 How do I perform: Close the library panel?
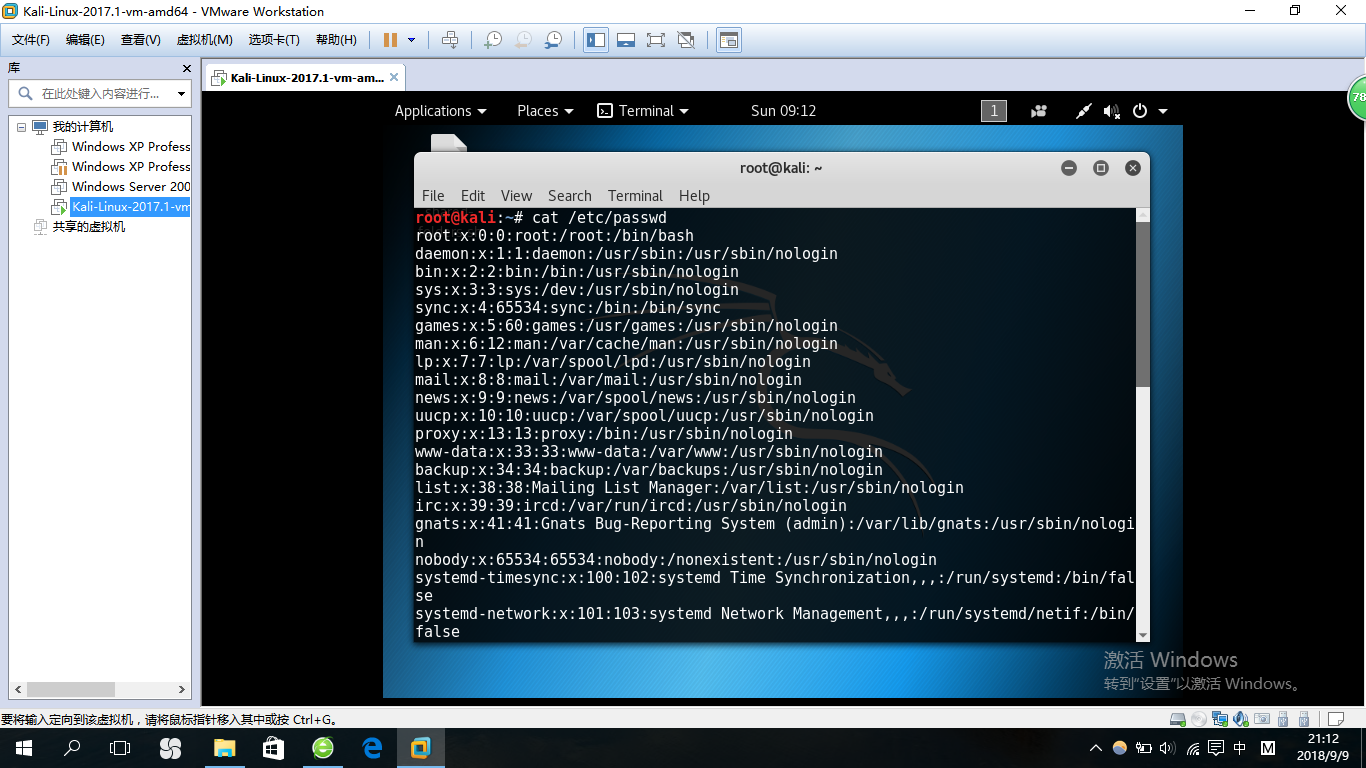(x=186, y=68)
